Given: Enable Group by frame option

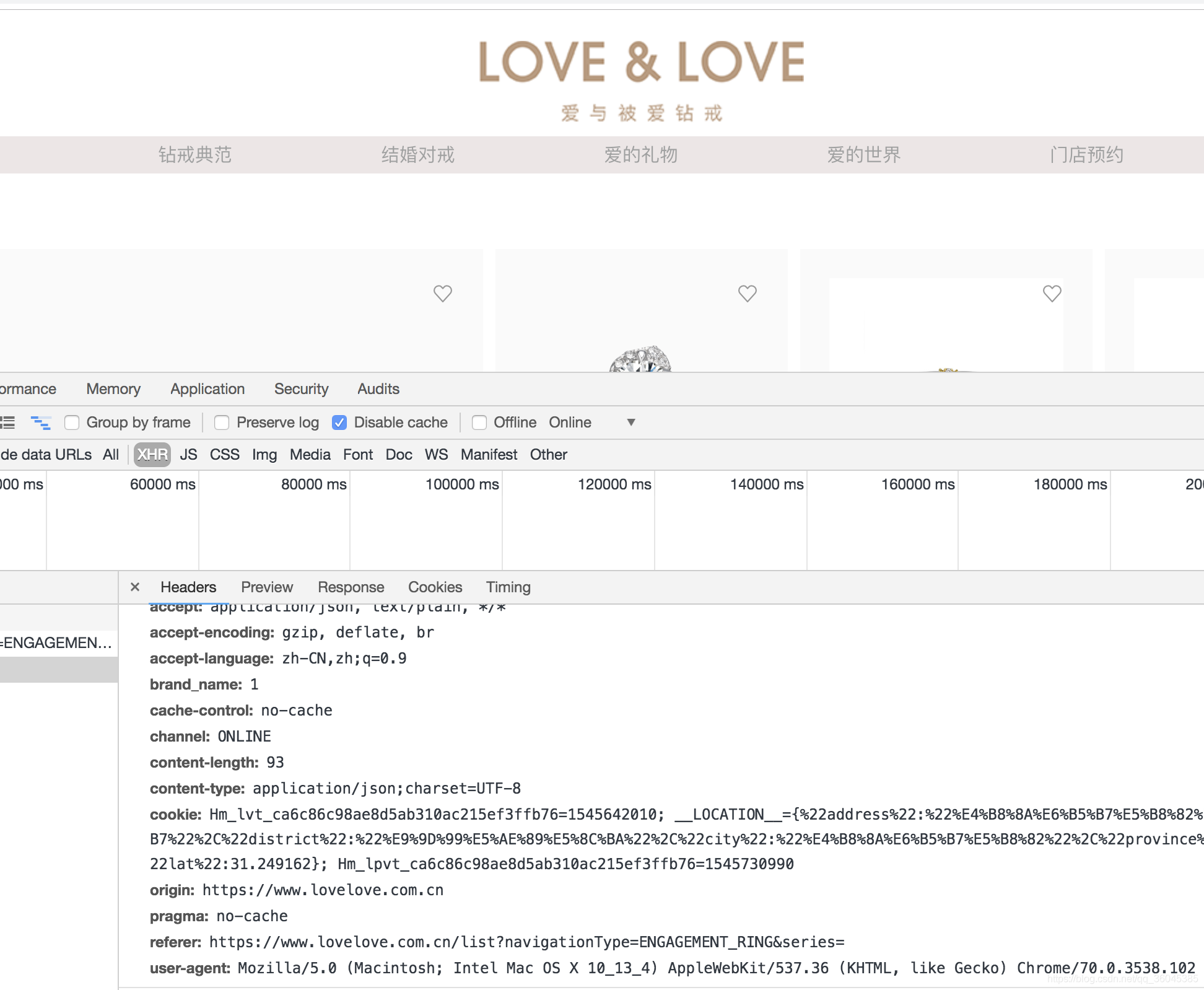Looking at the screenshot, I should coord(72,422).
